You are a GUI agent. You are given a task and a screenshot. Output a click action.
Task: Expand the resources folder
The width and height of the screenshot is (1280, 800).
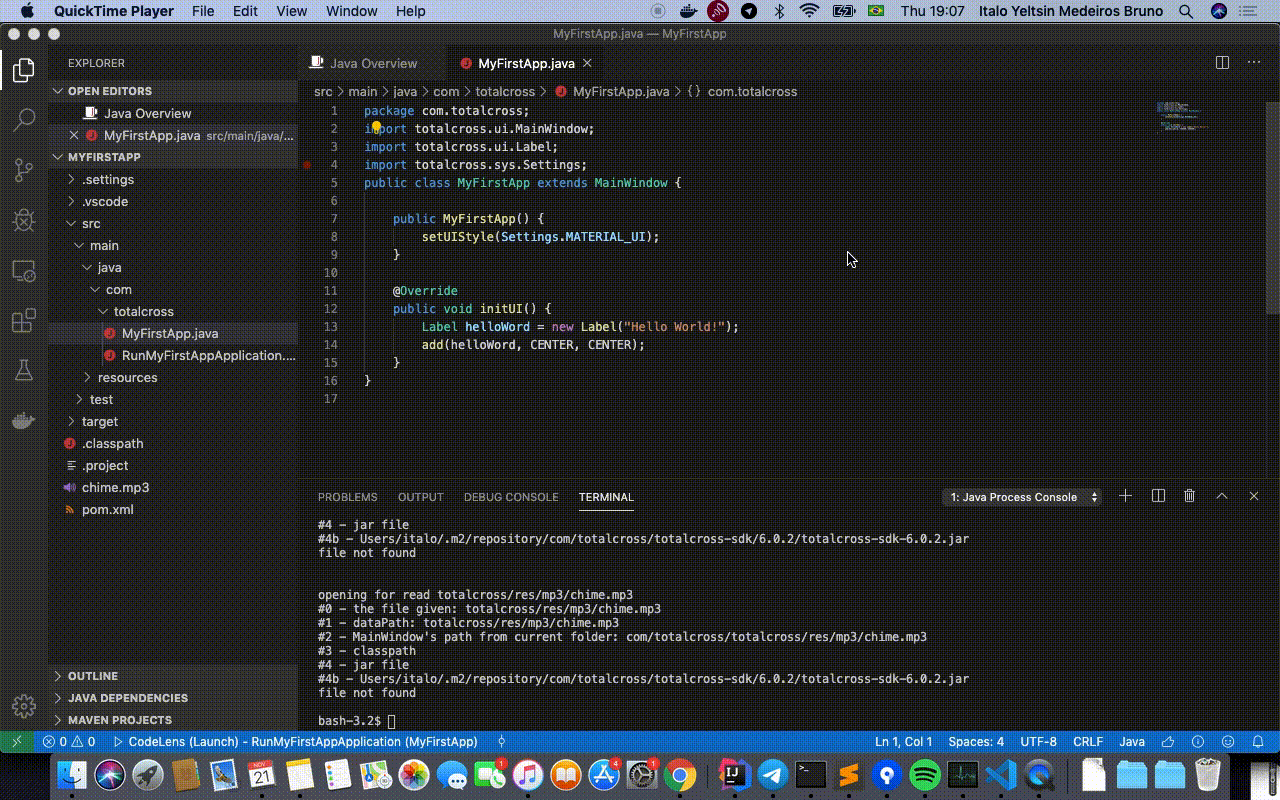[x=174, y=377]
